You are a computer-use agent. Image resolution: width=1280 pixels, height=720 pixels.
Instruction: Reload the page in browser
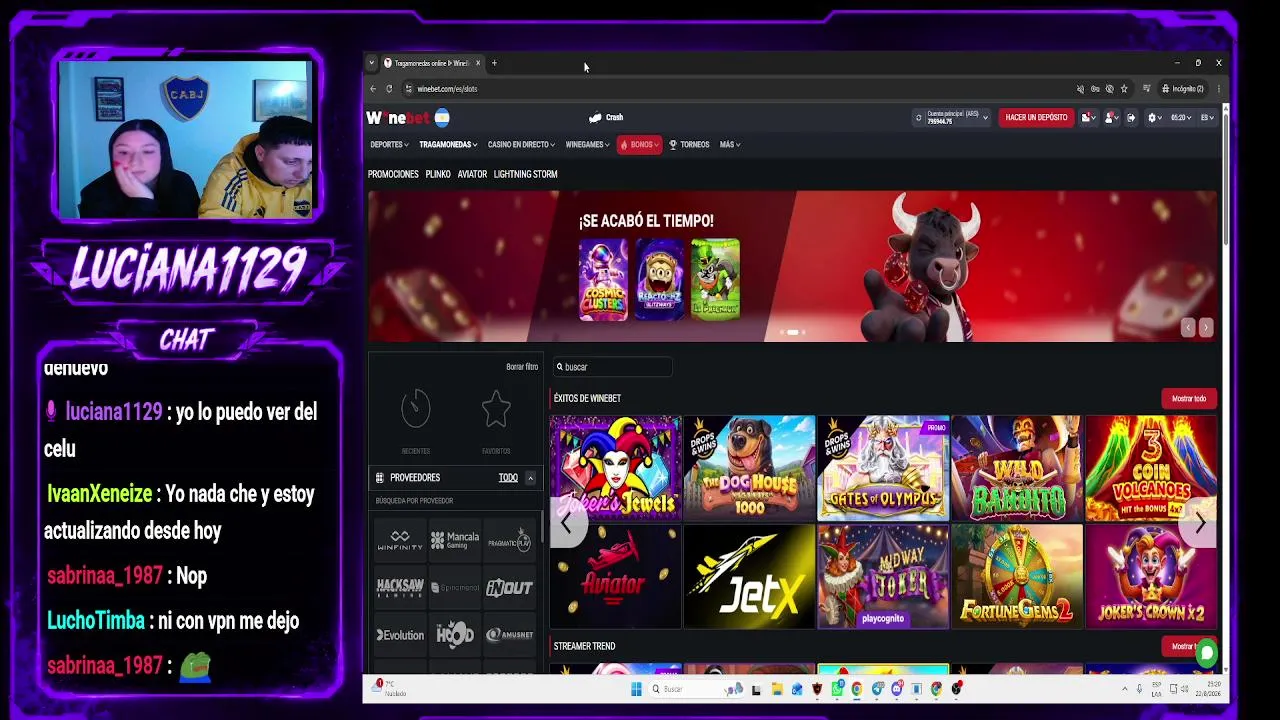[x=389, y=89]
